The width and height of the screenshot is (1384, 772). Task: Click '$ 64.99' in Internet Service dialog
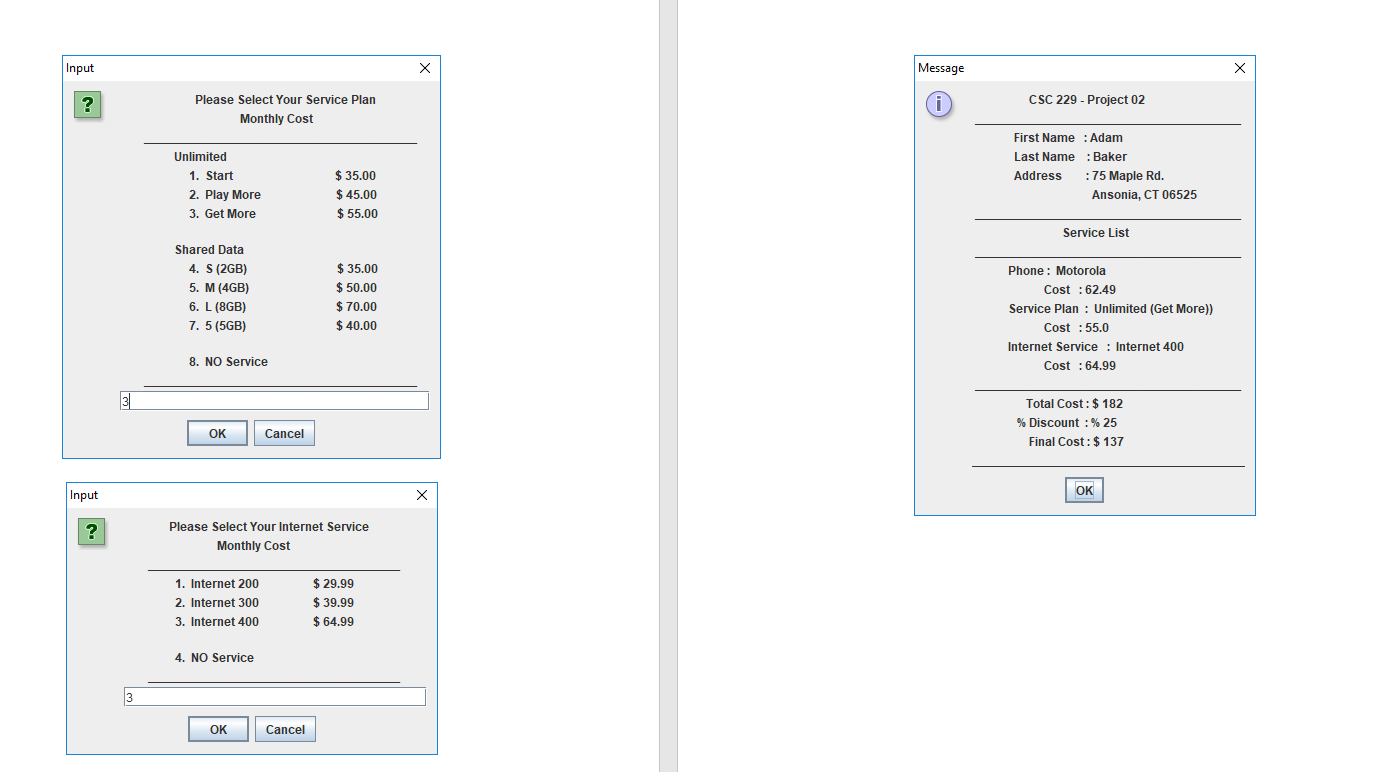click(x=333, y=622)
